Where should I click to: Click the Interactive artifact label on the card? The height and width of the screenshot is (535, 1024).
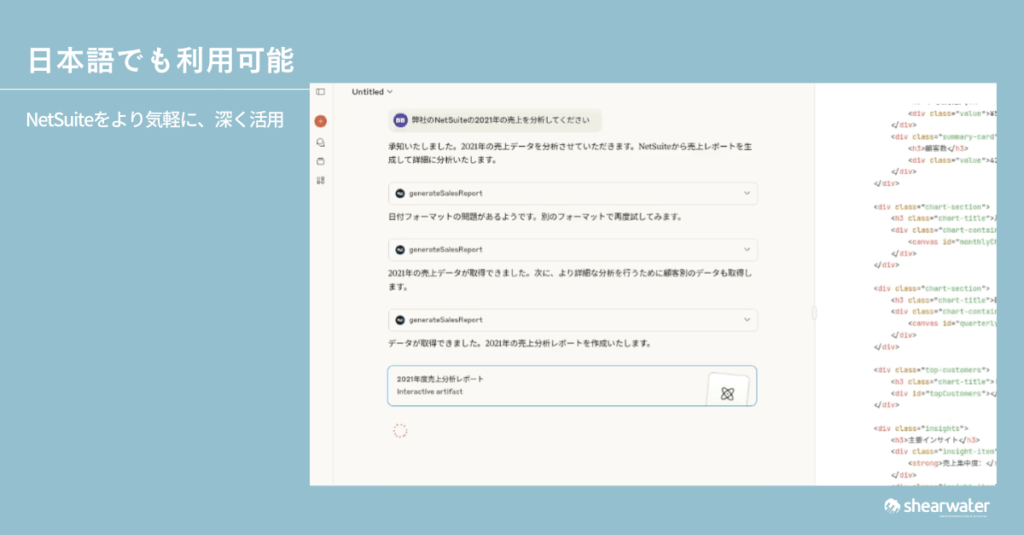pyautogui.click(x=430, y=392)
